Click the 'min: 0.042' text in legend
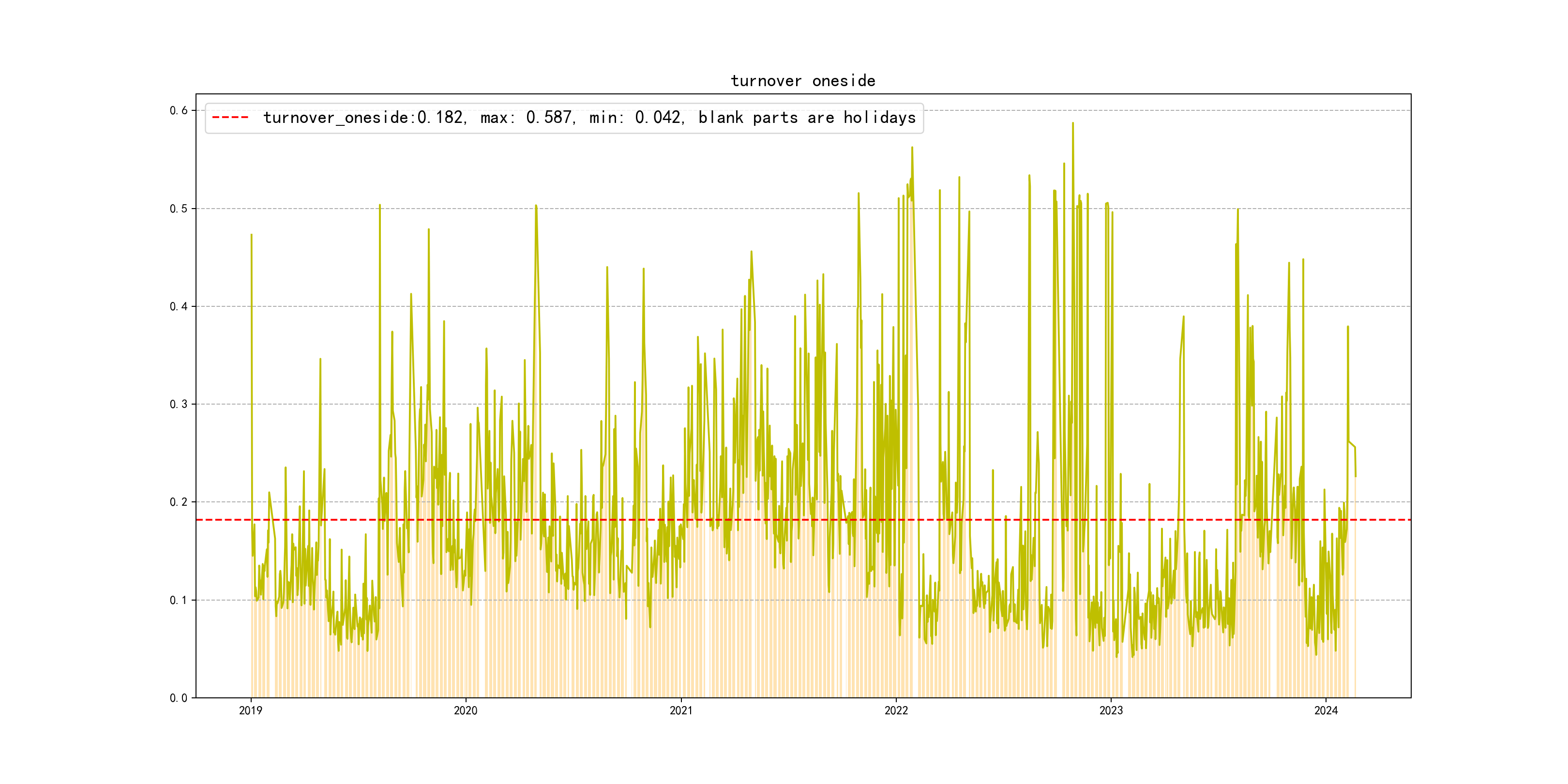1568x784 pixels. 636,118
